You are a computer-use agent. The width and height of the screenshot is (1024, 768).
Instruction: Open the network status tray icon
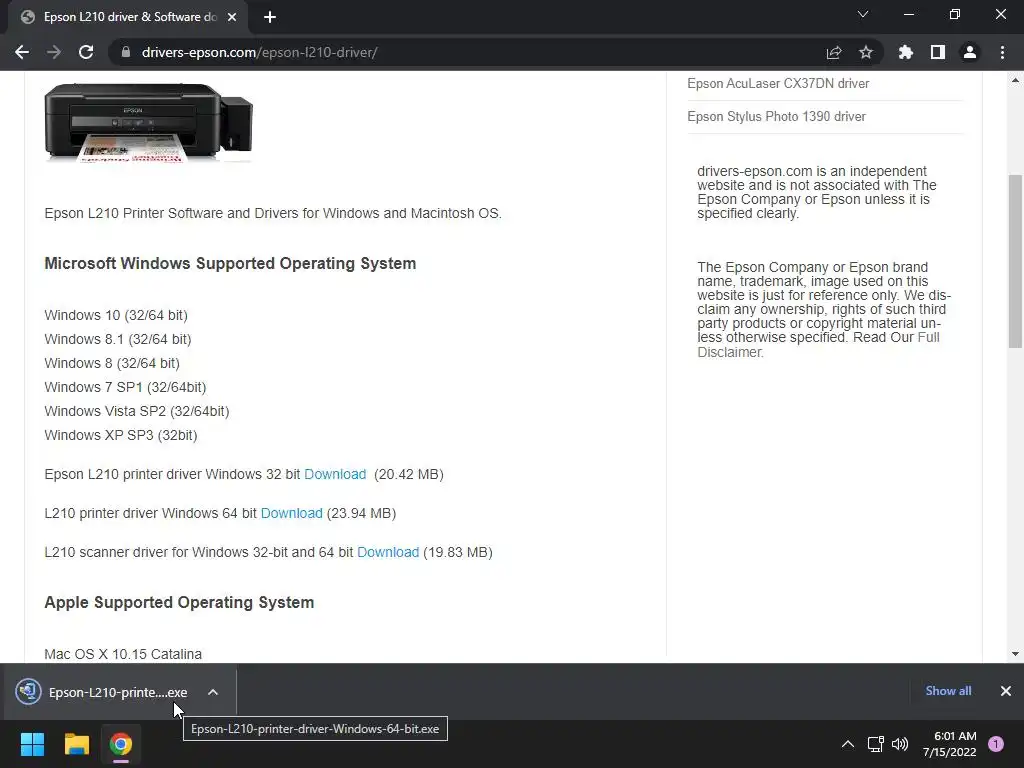tap(876, 744)
